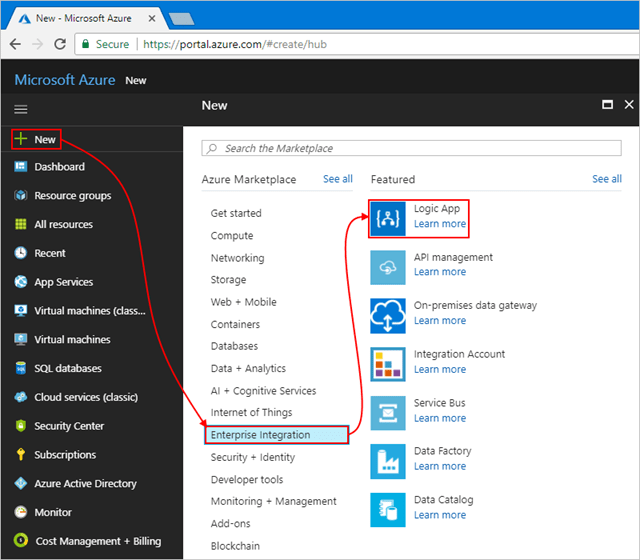Click the Recent clock icon

point(20,253)
